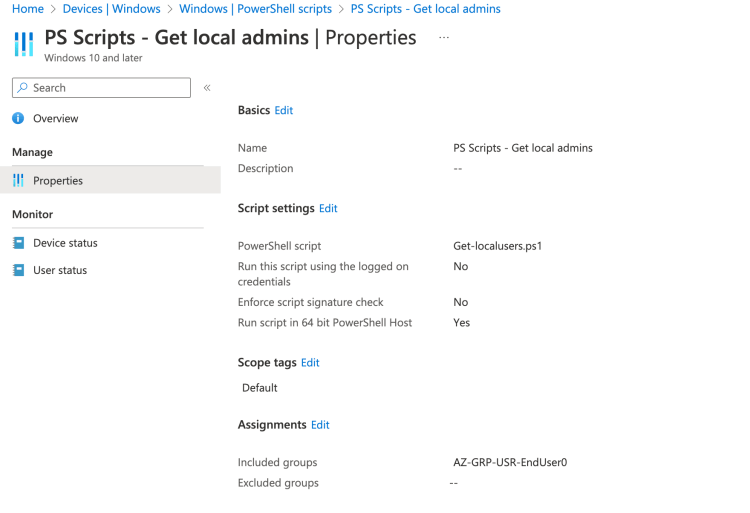The width and height of the screenshot is (750, 513).
Task: Click the Properties sidebar icon
Action: [18, 181]
